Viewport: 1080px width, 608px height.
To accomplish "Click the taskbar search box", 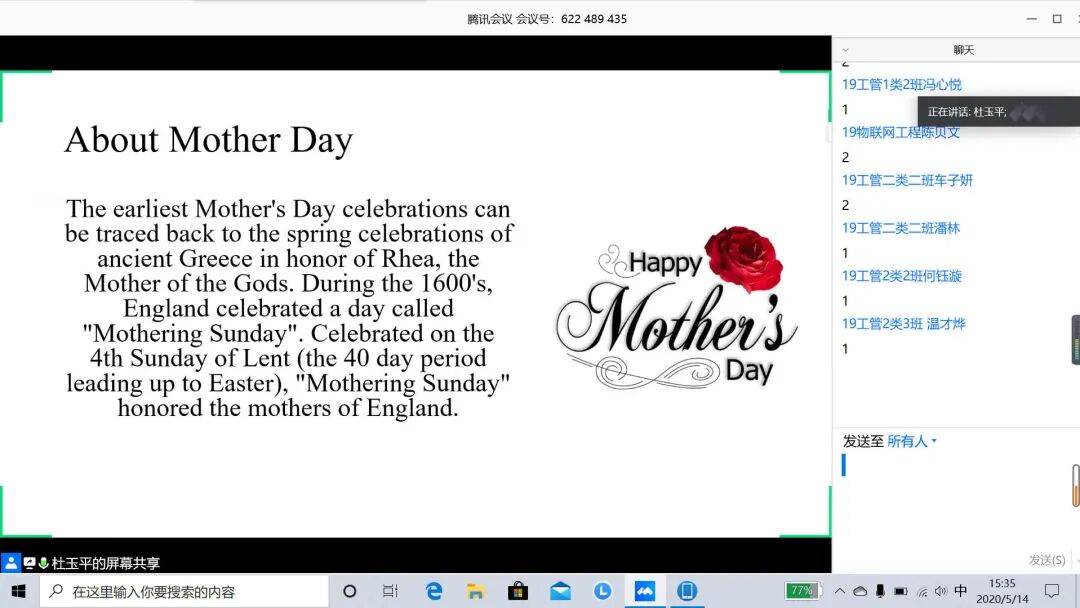I will [184, 591].
